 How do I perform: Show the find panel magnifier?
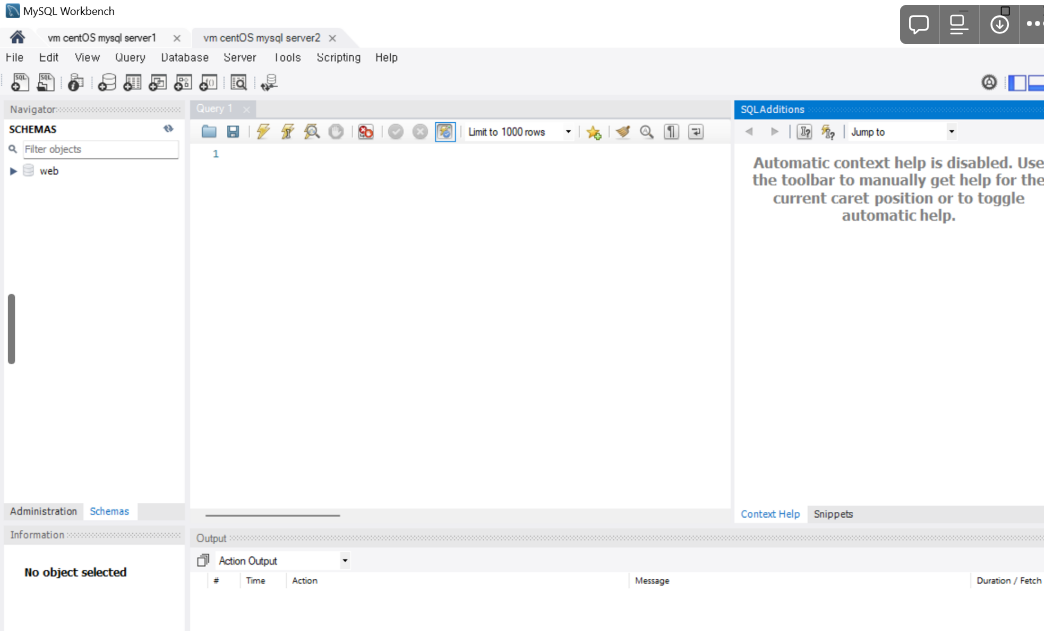pos(647,132)
